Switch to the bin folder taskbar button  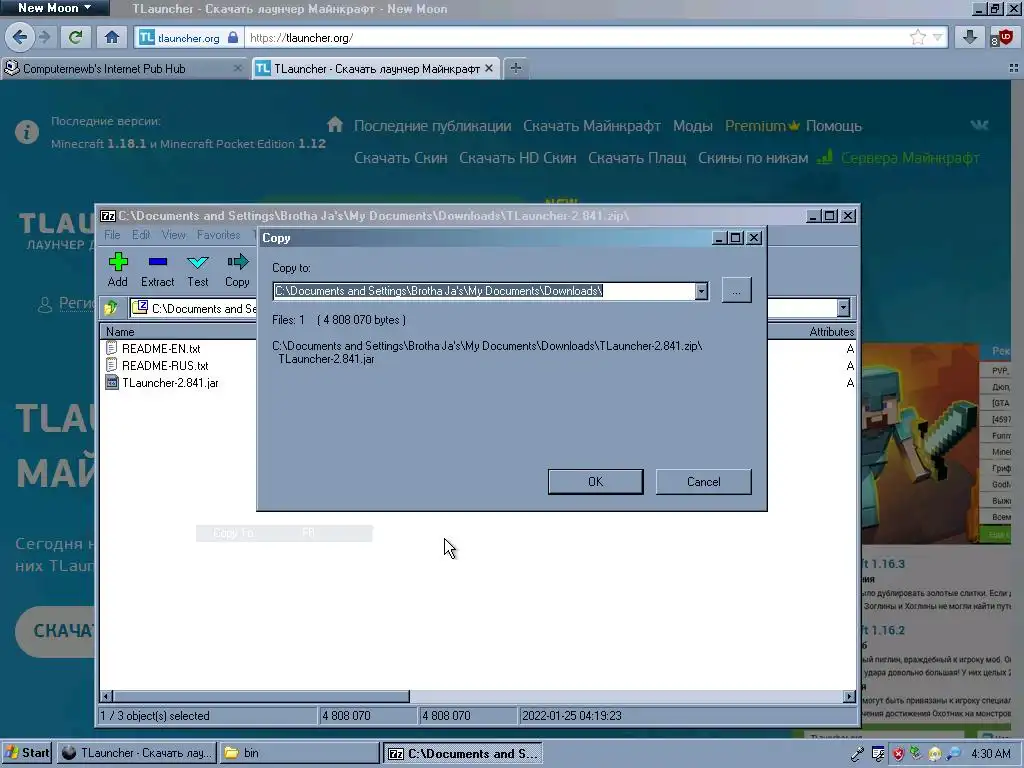[299, 753]
